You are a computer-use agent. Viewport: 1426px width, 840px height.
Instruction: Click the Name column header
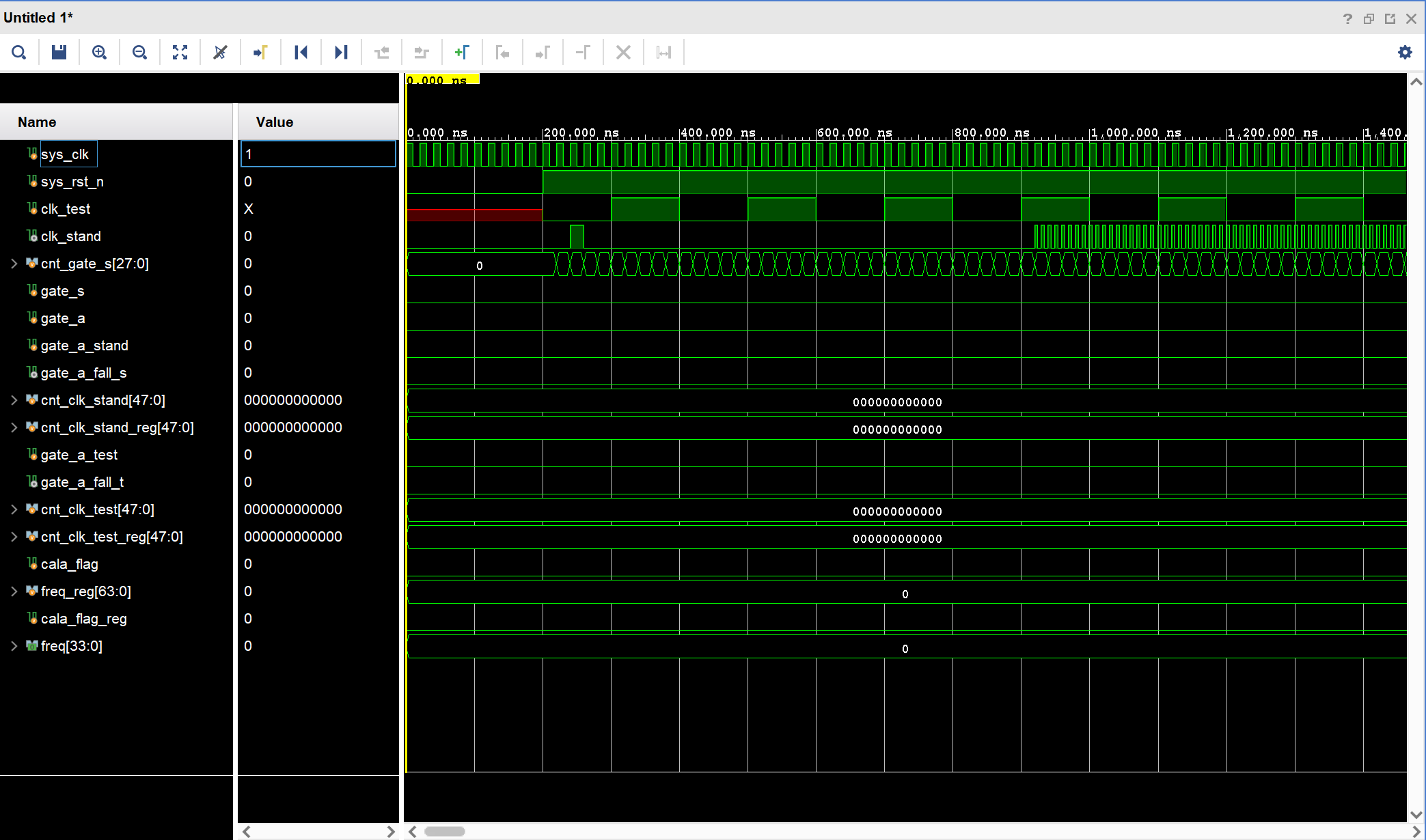coord(38,122)
